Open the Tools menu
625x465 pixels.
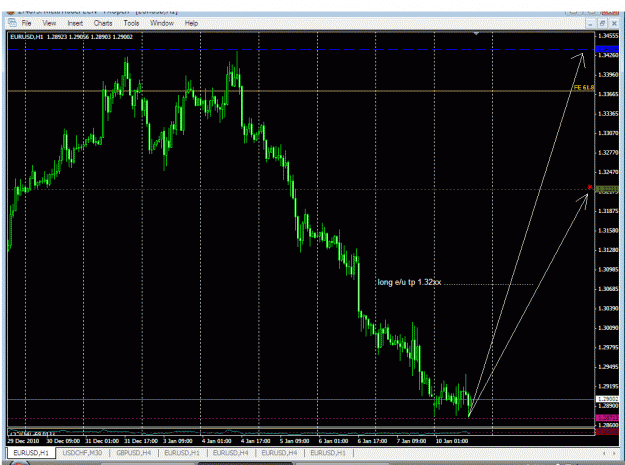pyautogui.click(x=131, y=23)
